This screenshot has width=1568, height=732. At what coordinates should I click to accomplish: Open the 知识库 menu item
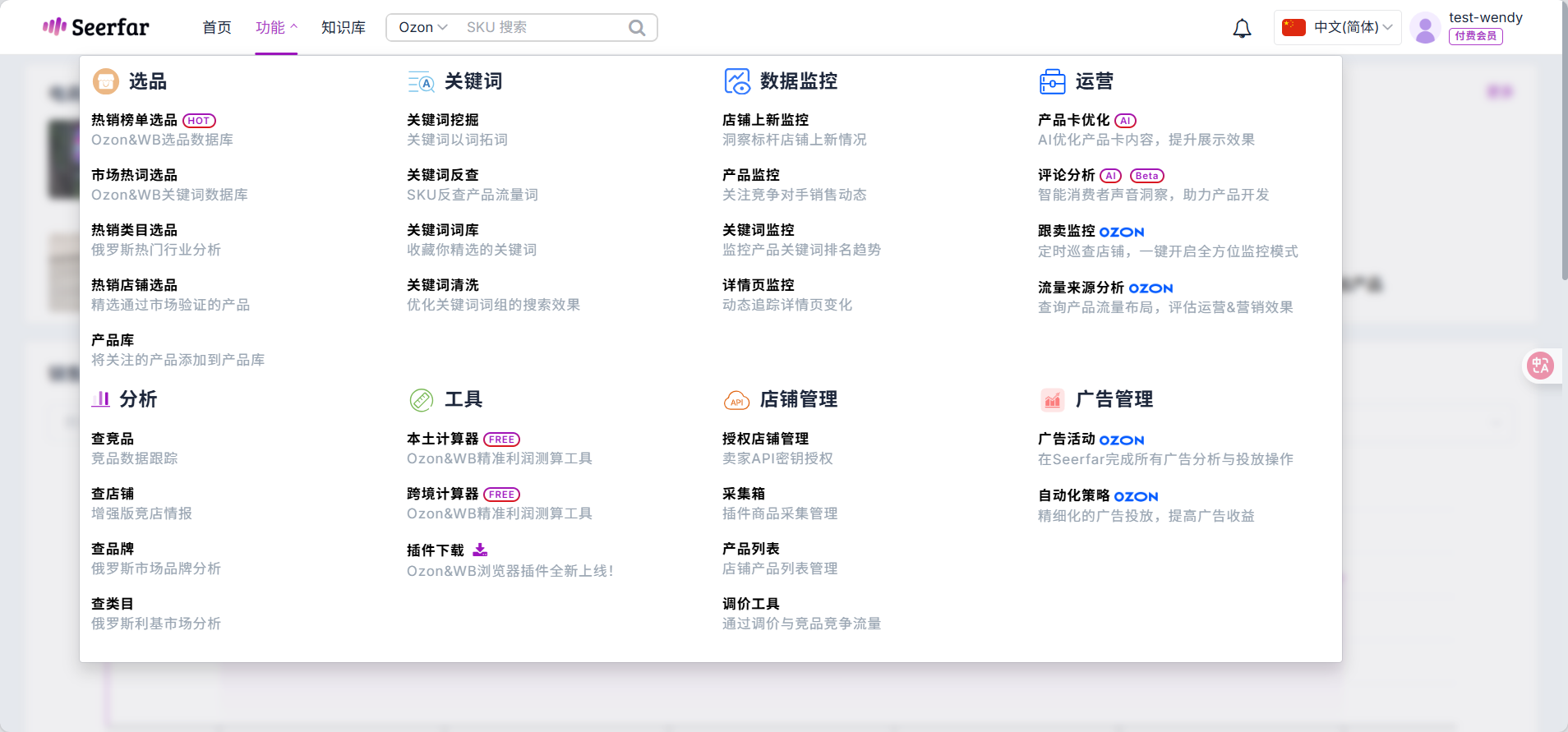tap(344, 27)
